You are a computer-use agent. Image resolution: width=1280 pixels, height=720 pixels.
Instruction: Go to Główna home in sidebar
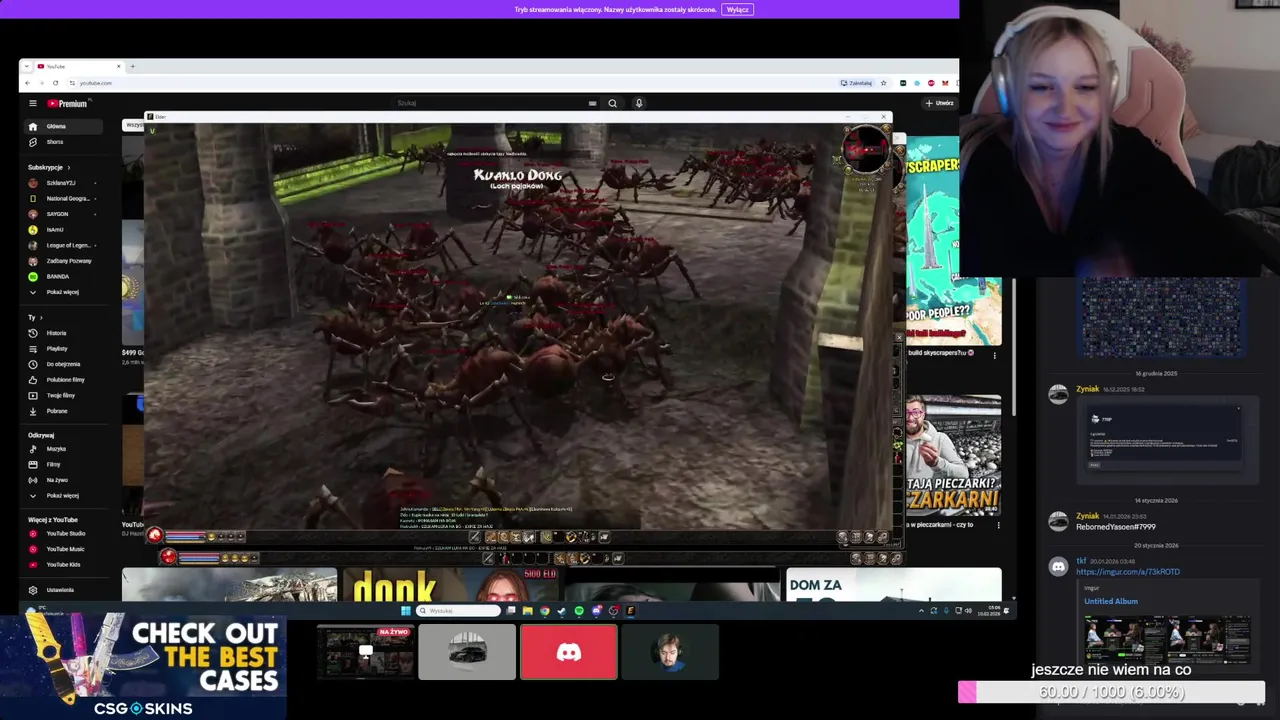(x=63, y=126)
